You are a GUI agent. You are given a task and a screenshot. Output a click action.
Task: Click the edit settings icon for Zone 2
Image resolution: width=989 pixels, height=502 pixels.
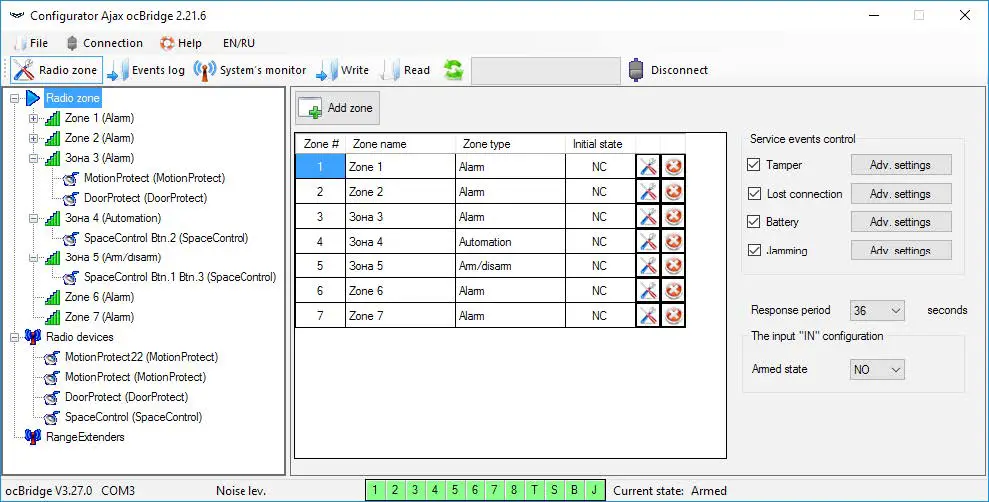[648, 191]
